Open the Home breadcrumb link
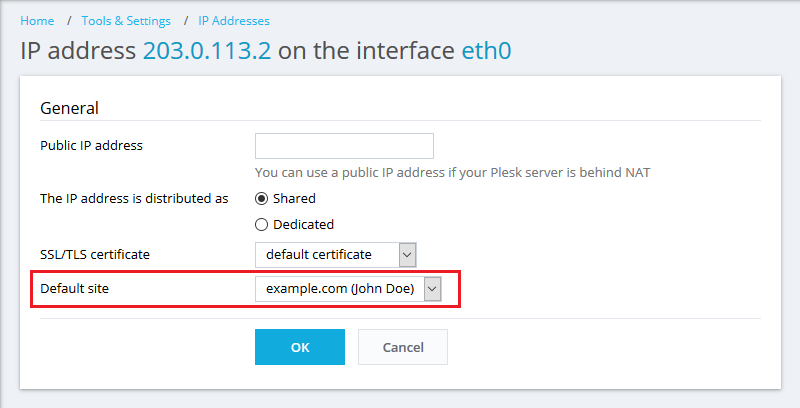800x408 pixels. coord(37,20)
